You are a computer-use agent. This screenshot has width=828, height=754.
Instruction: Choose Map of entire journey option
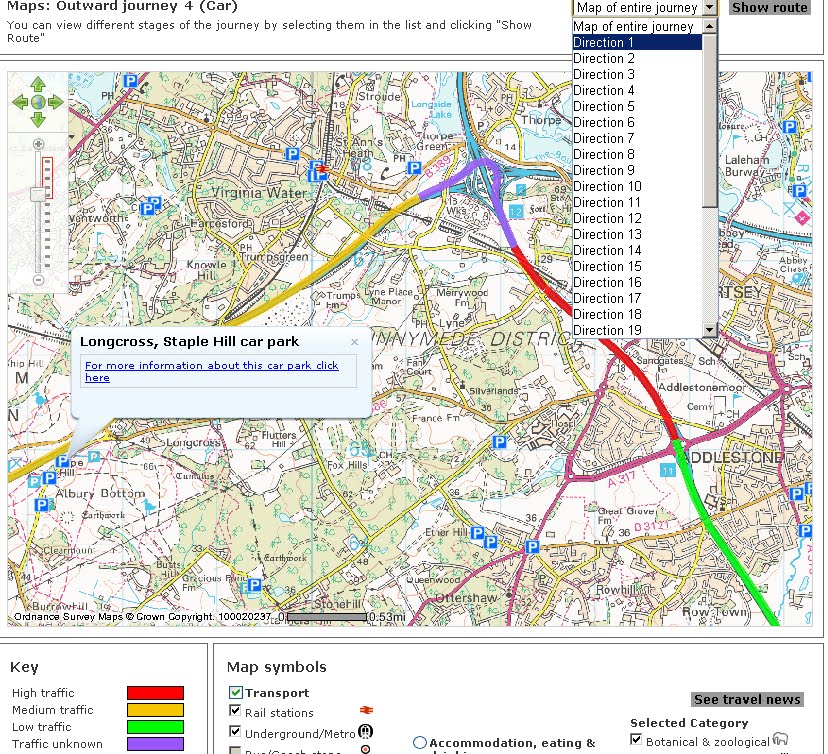coord(632,26)
